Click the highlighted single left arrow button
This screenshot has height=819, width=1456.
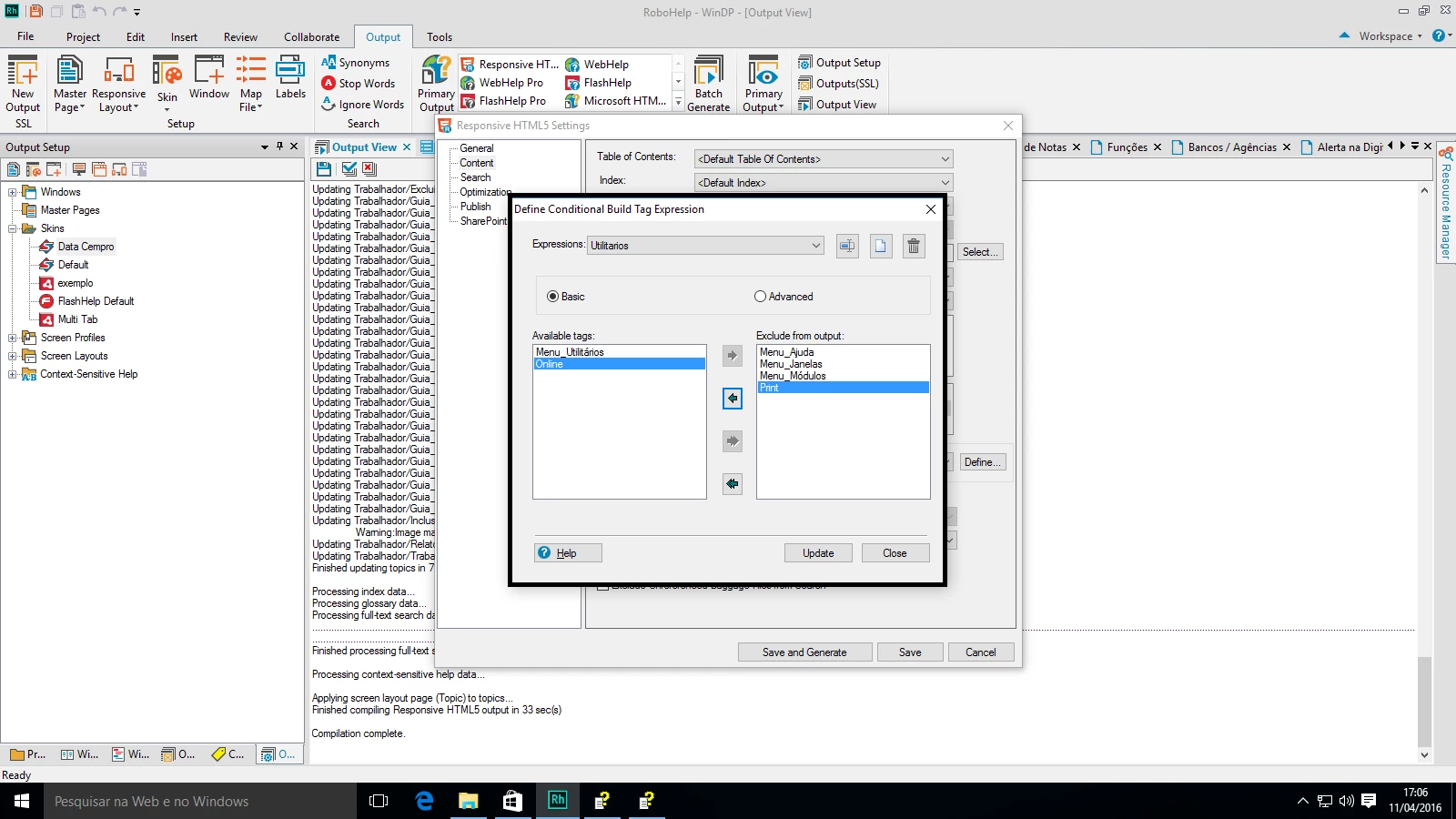tap(733, 399)
